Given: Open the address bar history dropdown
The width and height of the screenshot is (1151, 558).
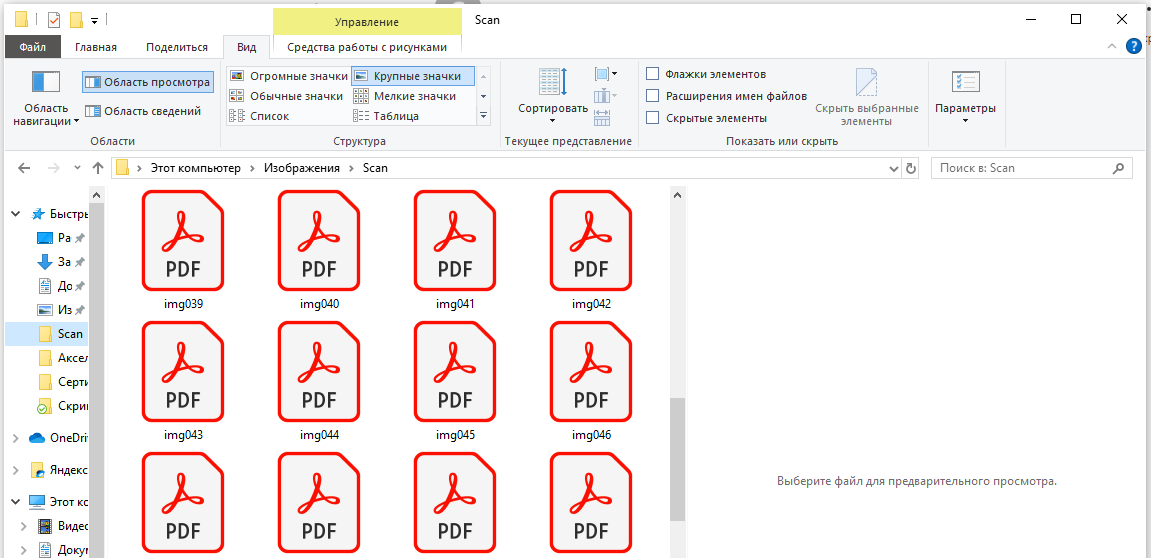Looking at the screenshot, I should [893, 168].
